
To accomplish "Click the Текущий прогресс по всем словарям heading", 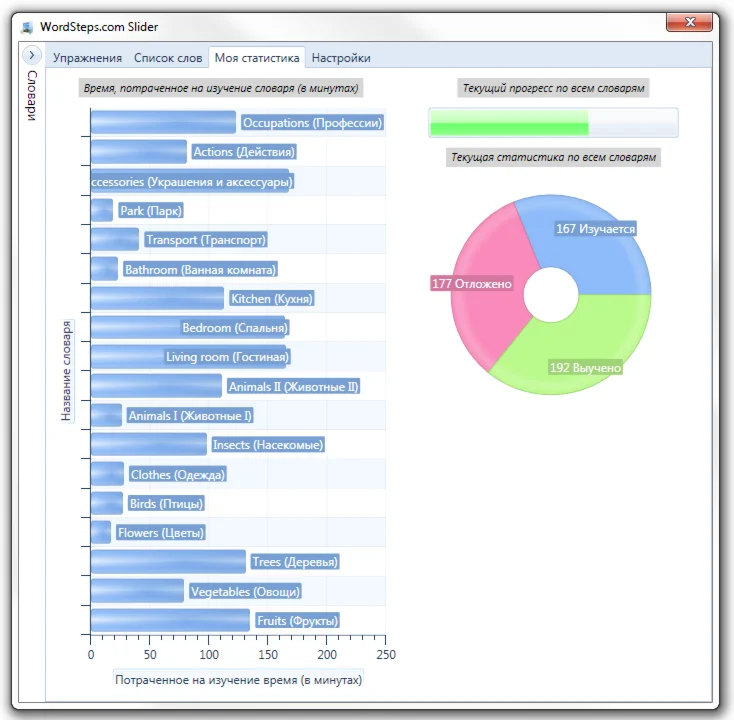I will coord(553,88).
